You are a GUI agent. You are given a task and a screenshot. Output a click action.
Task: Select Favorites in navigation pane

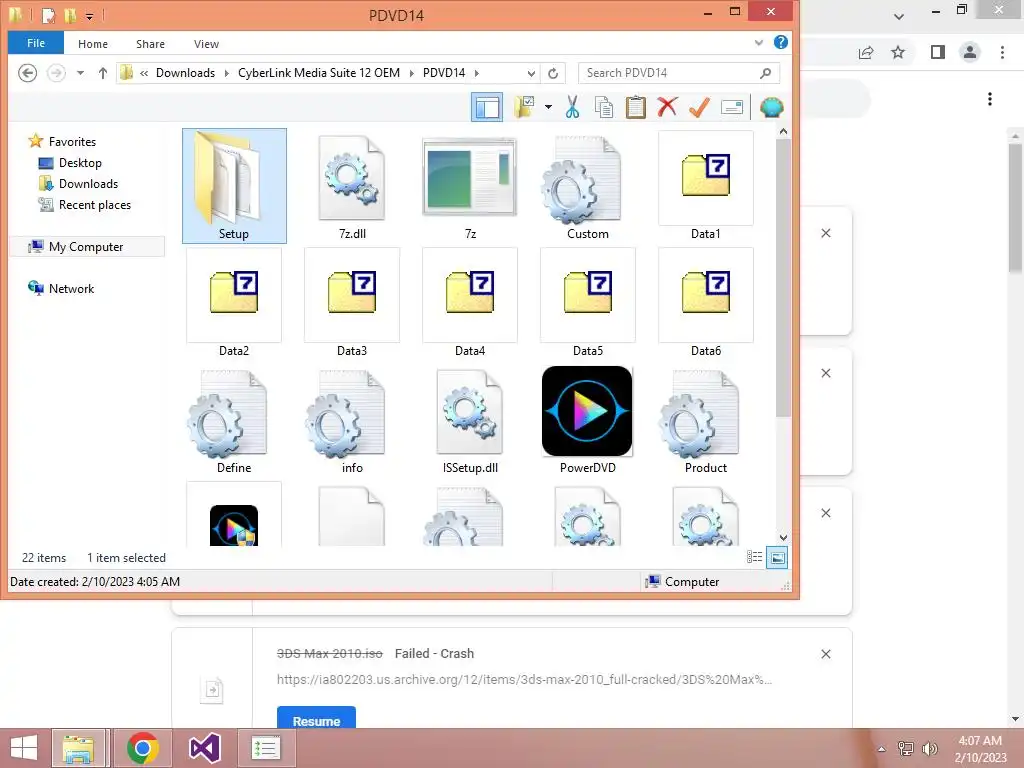coord(72,142)
